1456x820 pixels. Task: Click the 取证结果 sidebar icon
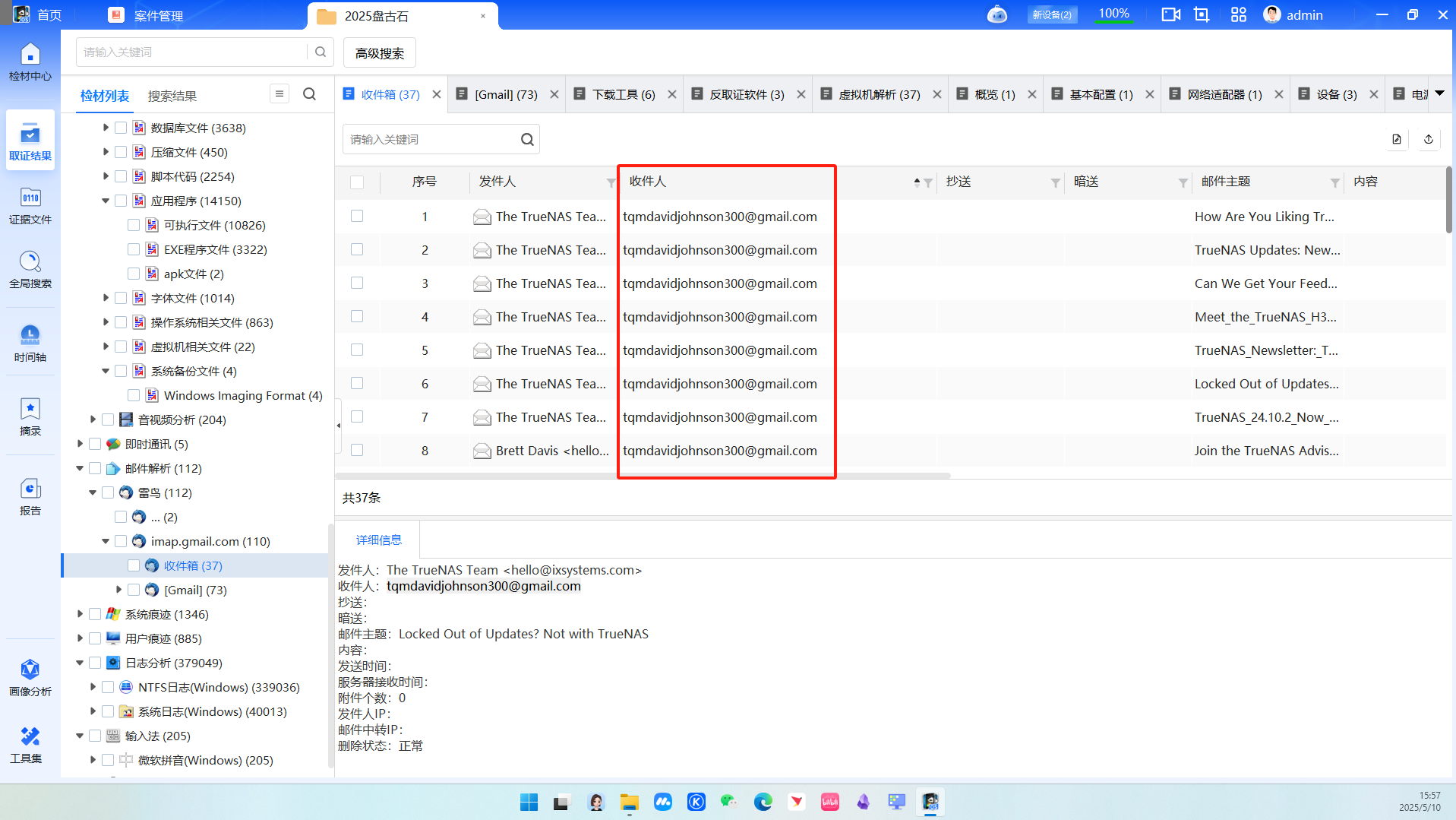(x=30, y=141)
